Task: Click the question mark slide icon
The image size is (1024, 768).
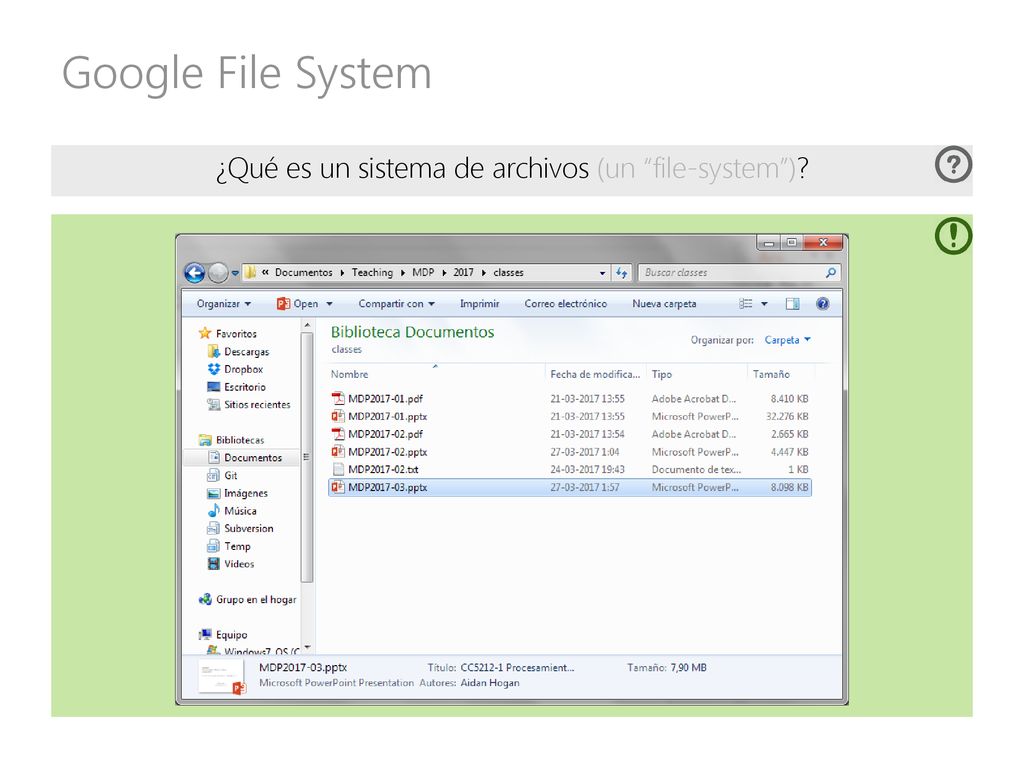Action: pyautogui.click(x=953, y=165)
